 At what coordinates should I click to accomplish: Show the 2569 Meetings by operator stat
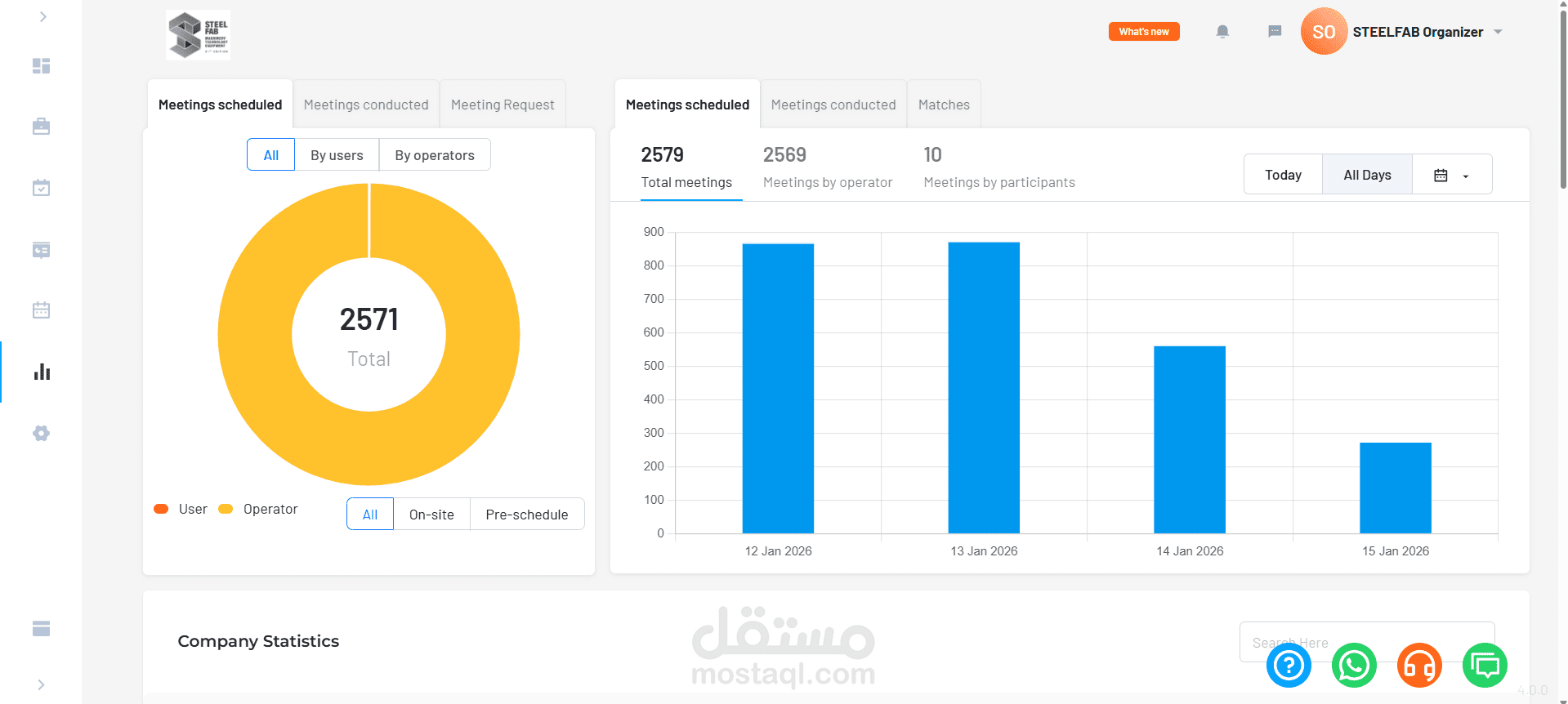[828, 167]
